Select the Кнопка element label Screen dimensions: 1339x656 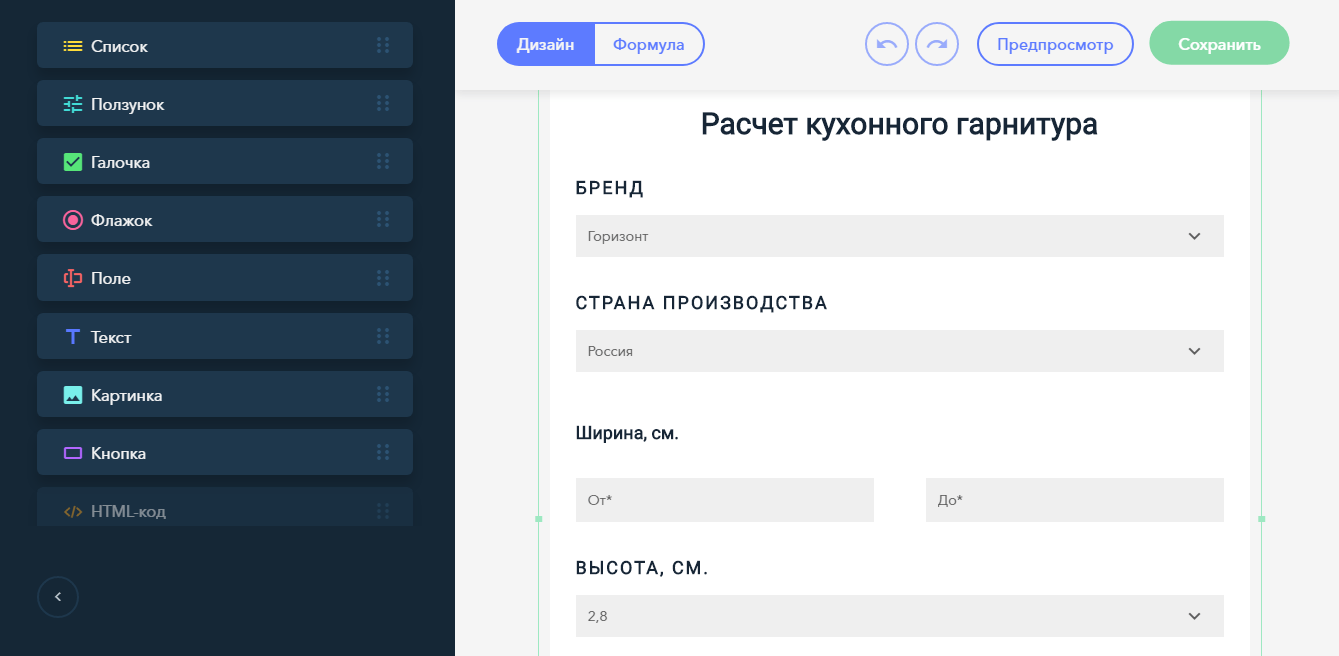118,453
